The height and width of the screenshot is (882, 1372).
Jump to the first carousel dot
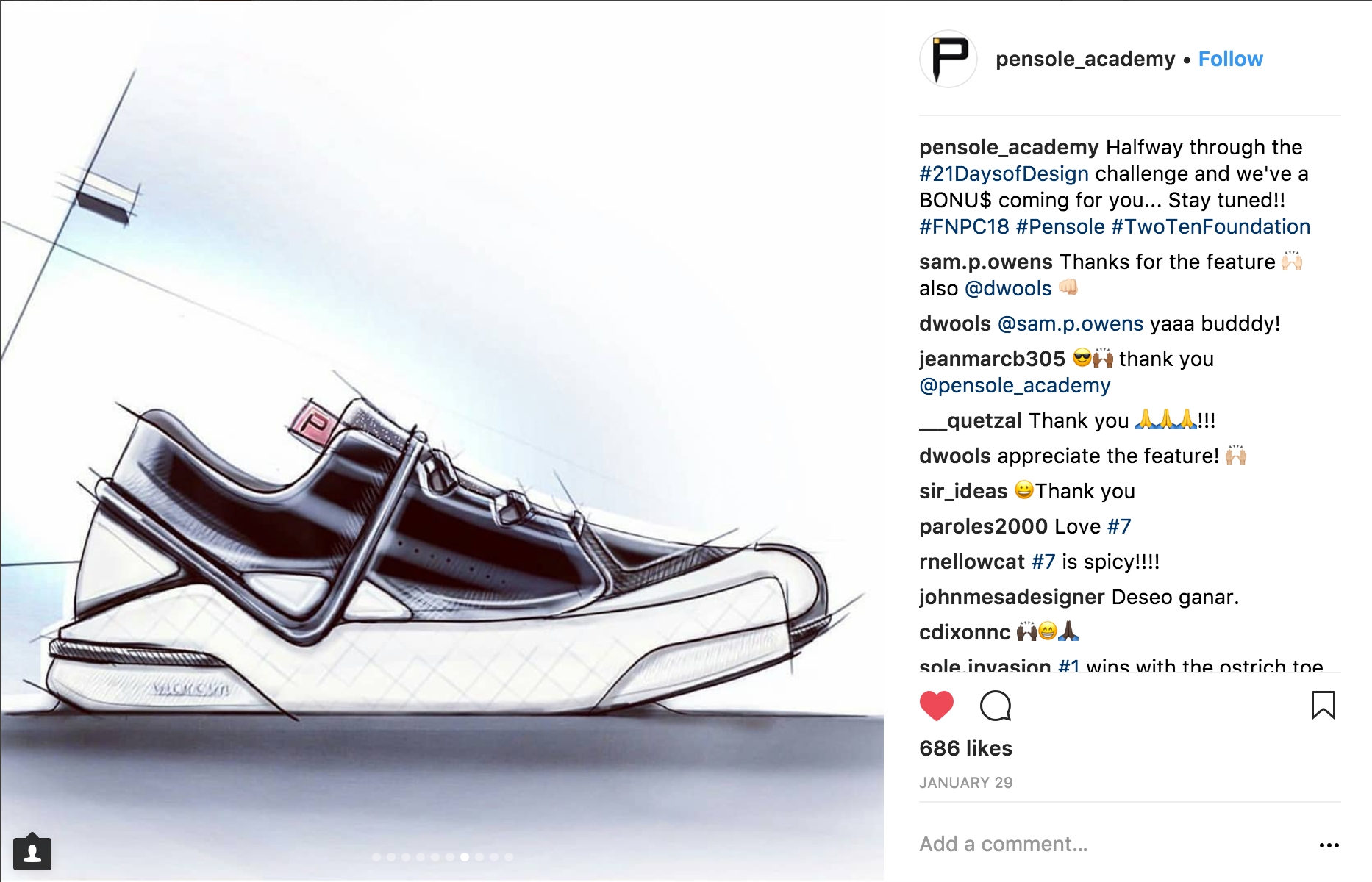pos(376,857)
